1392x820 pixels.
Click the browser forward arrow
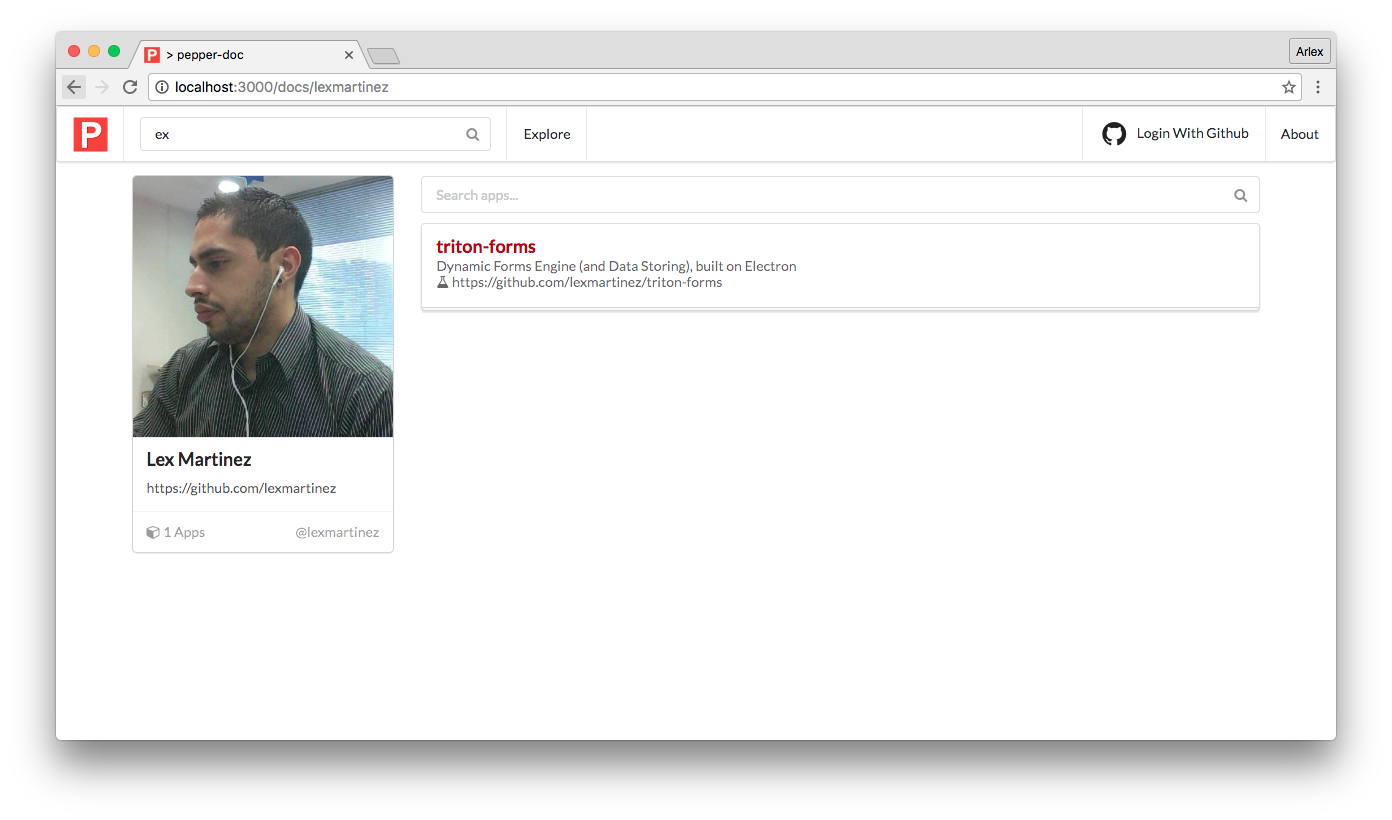[x=102, y=87]
